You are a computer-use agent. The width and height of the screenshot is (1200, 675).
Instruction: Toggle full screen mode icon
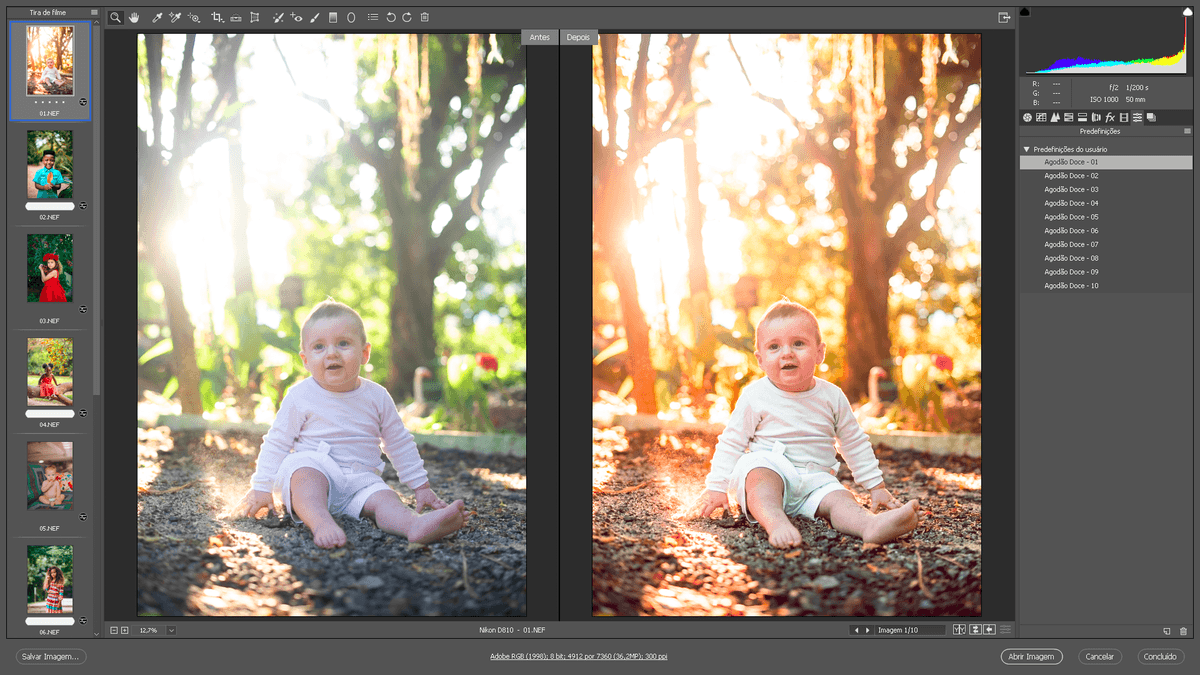pyautogui.click(x=1003, y=18)
